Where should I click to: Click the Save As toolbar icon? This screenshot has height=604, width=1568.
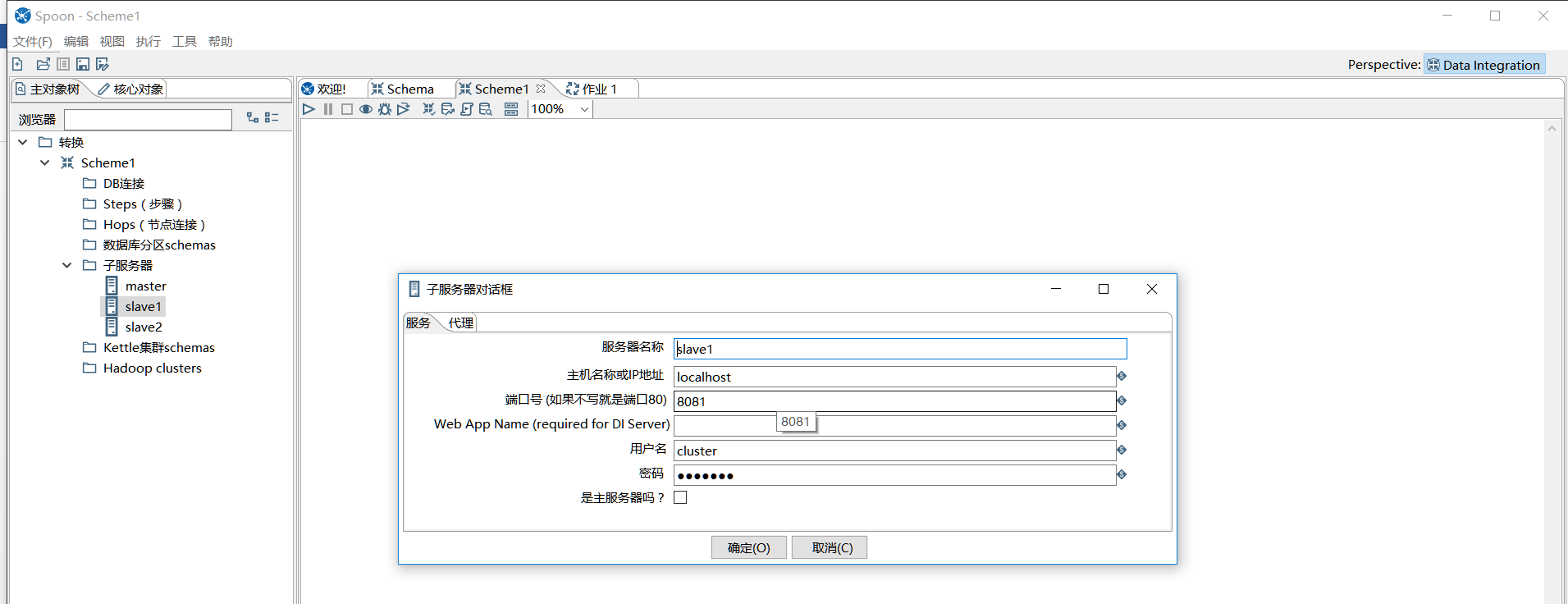point(103,64)
